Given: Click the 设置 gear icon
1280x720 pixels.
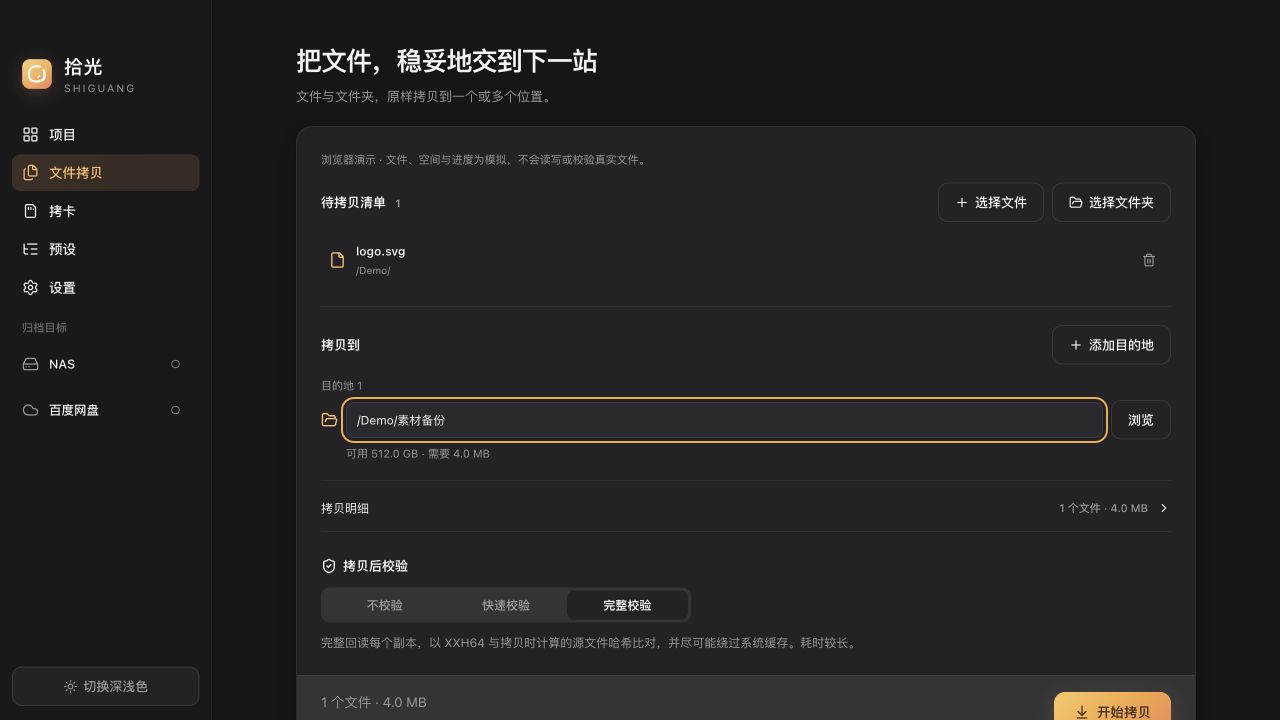Looking at the screenshot, I should (30, 288).
